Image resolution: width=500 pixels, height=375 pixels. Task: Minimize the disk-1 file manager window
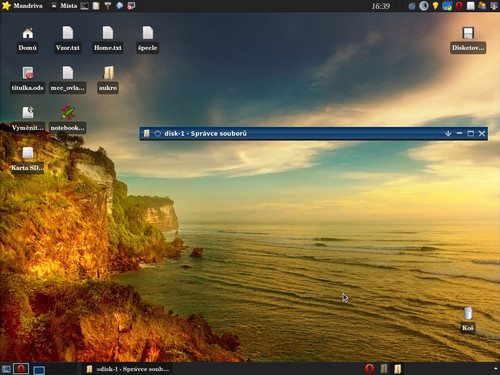(x=459, y=133)
